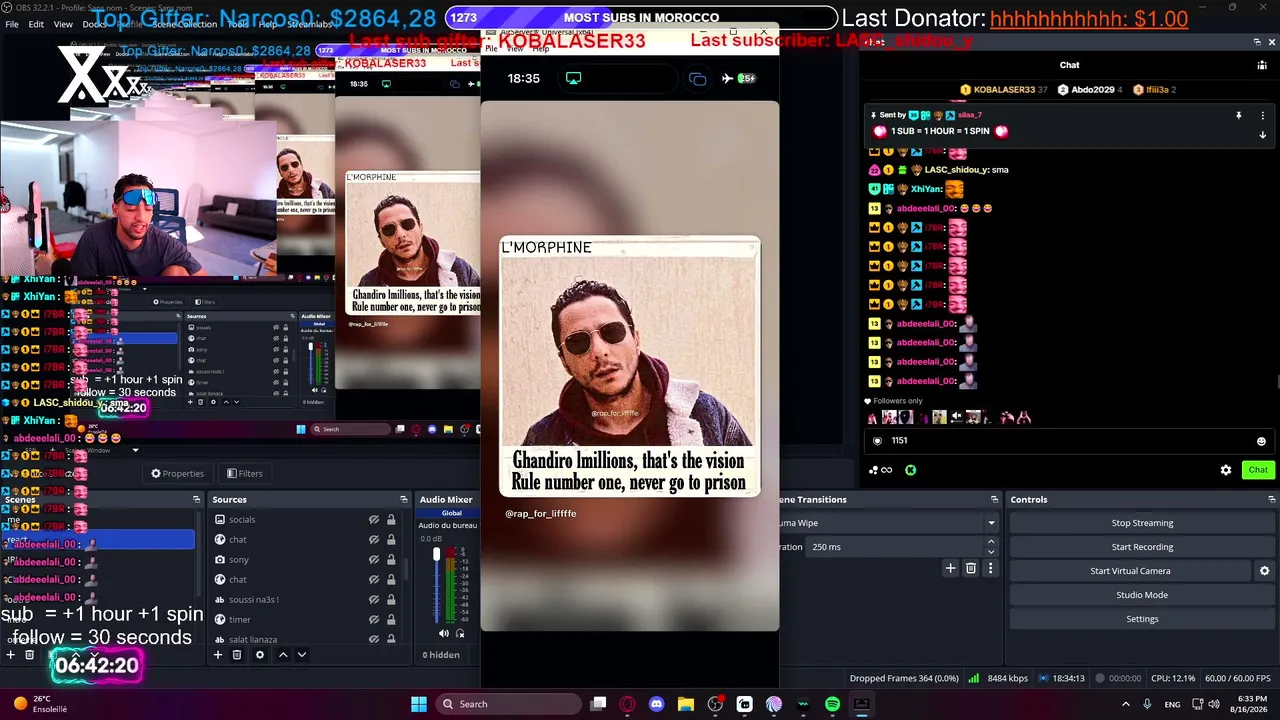
Task: Show hidden system tray icons
Action: (x=1125, y=704)
